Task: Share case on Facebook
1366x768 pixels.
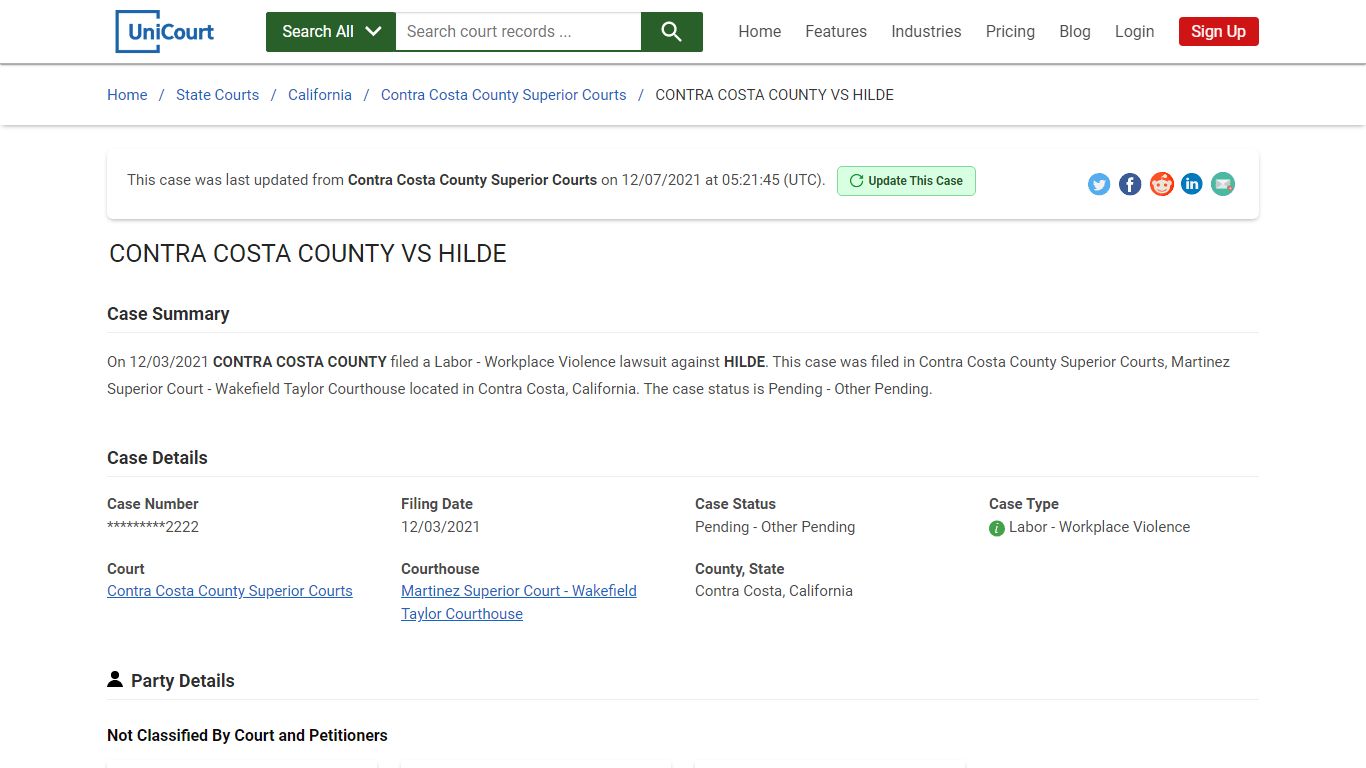Action: tap(1130, 184)
